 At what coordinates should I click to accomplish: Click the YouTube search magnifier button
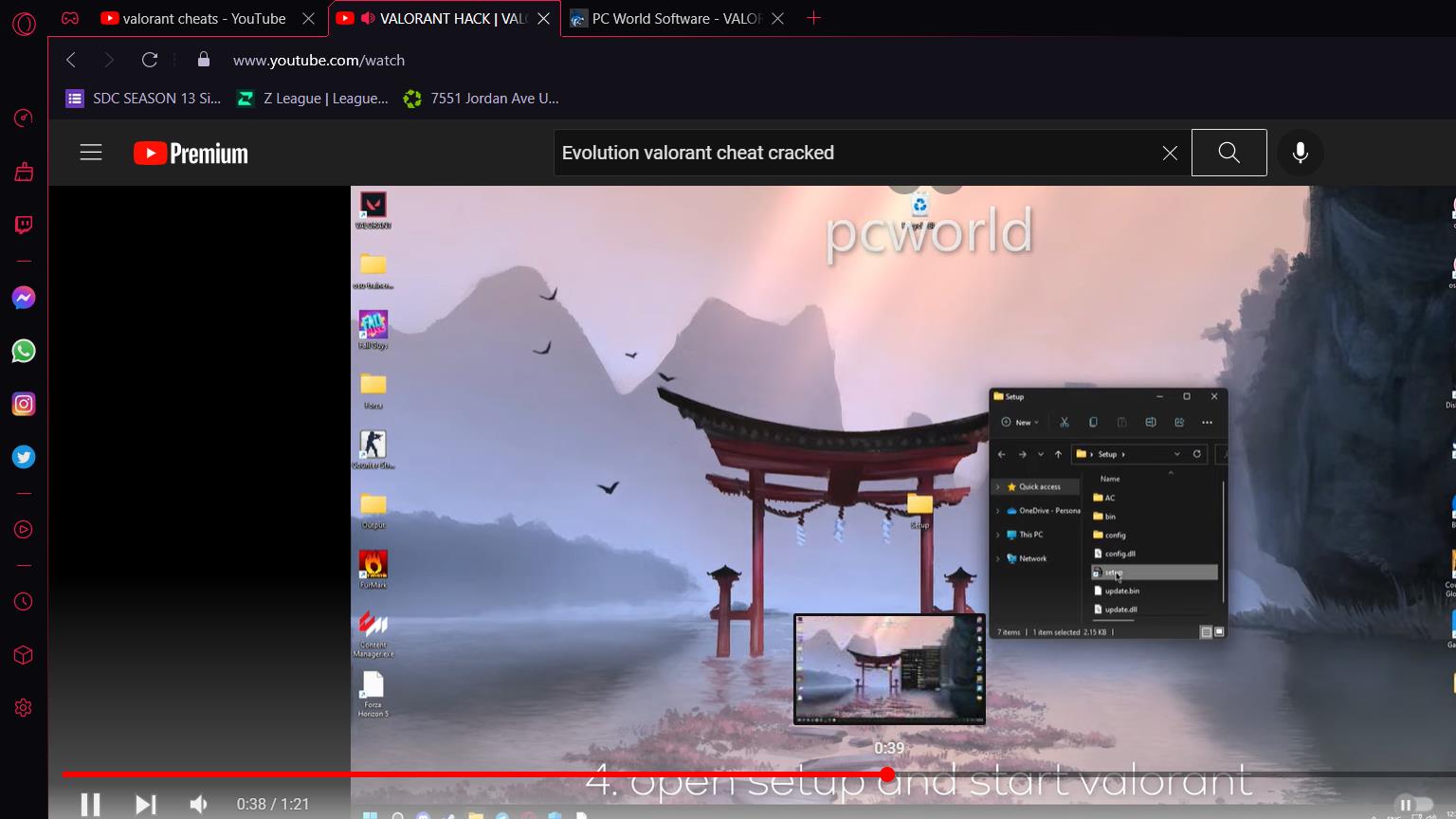(x=1228, y=153)
